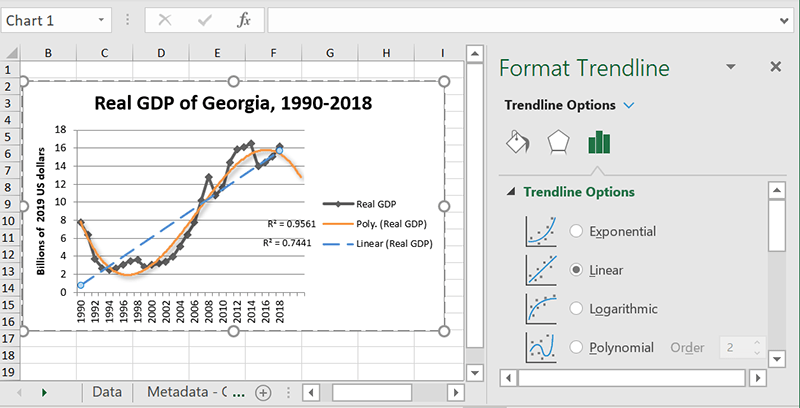Click the Linear trendline preview icon
Screen dimensions: 800x408
pyautogui.click(x=541, y=270)
